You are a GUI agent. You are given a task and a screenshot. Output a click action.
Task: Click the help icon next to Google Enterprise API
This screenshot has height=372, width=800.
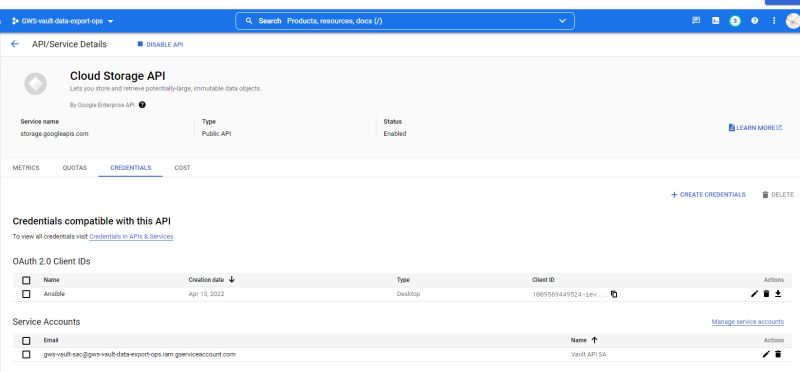[x=142, y=105]
